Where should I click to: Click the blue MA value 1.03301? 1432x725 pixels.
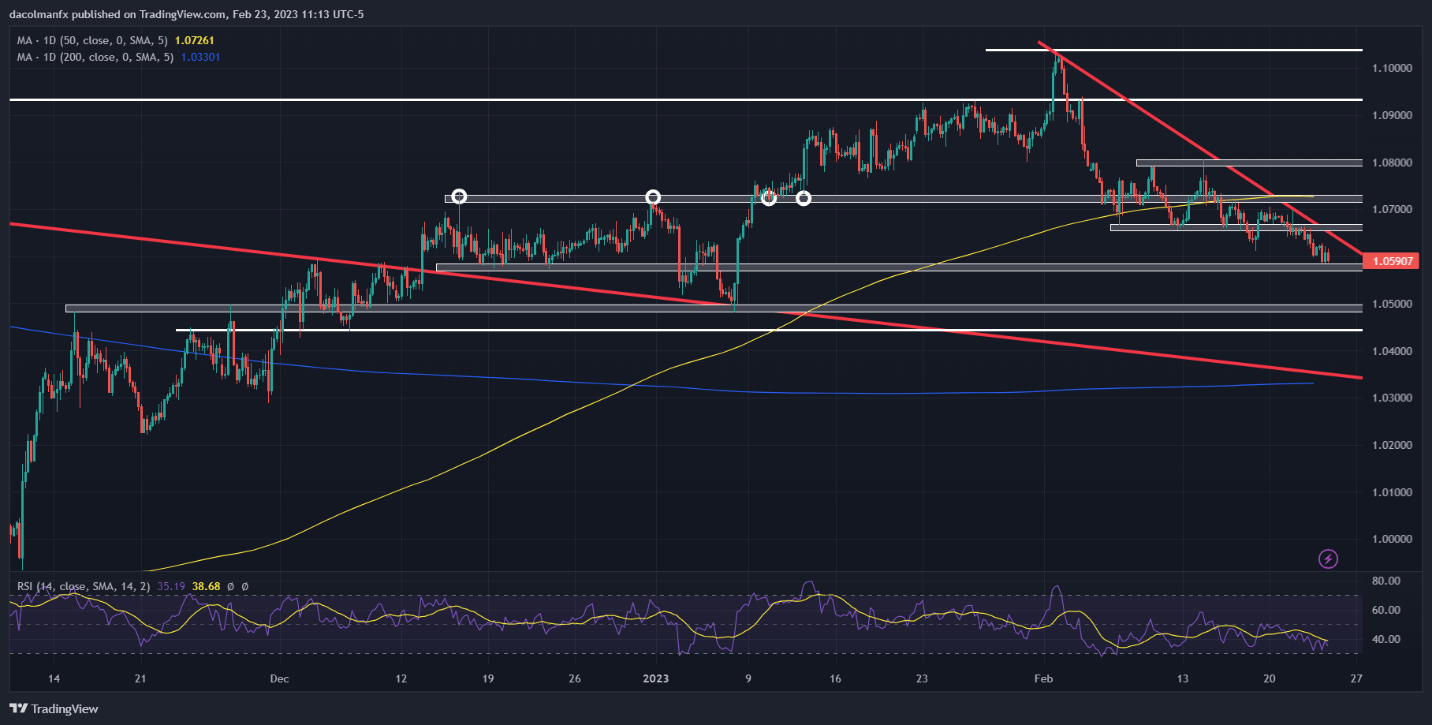pyautogui.click(x=203, y=56)
